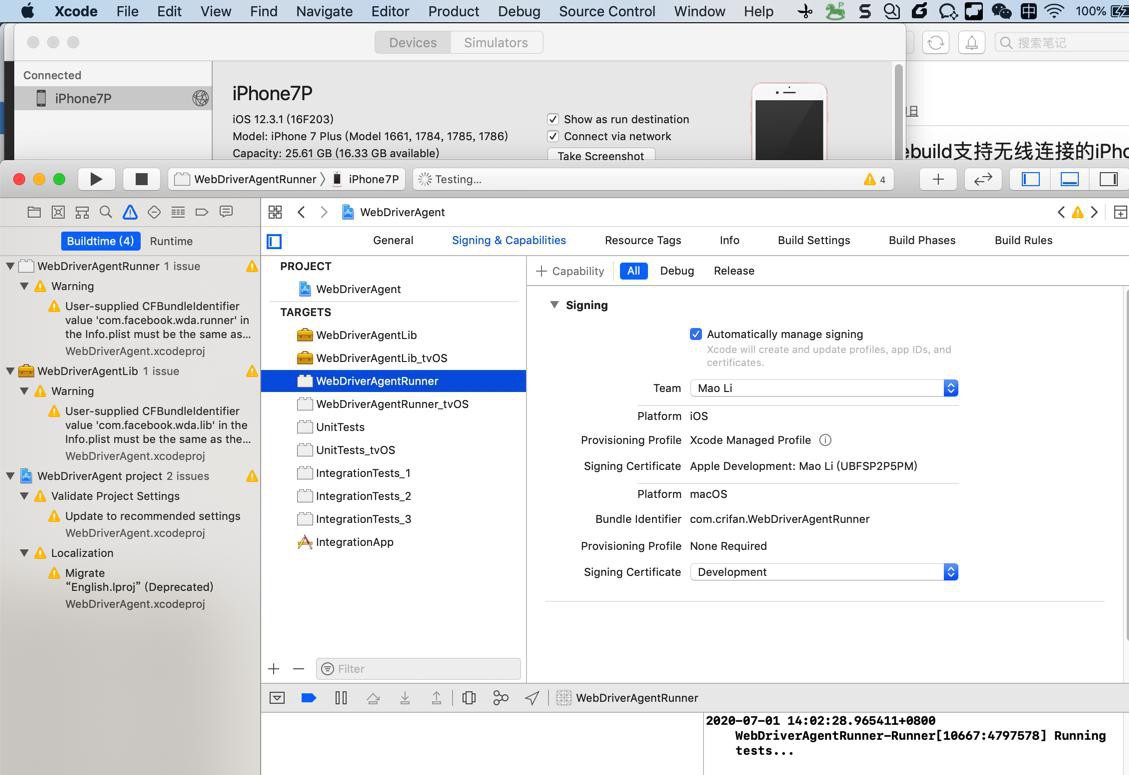Click Take Screenshot button in Devices window

tap(601, 156)
